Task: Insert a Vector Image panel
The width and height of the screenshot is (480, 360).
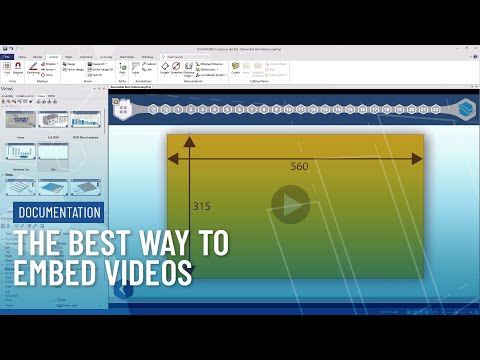Action: (73, 69)
